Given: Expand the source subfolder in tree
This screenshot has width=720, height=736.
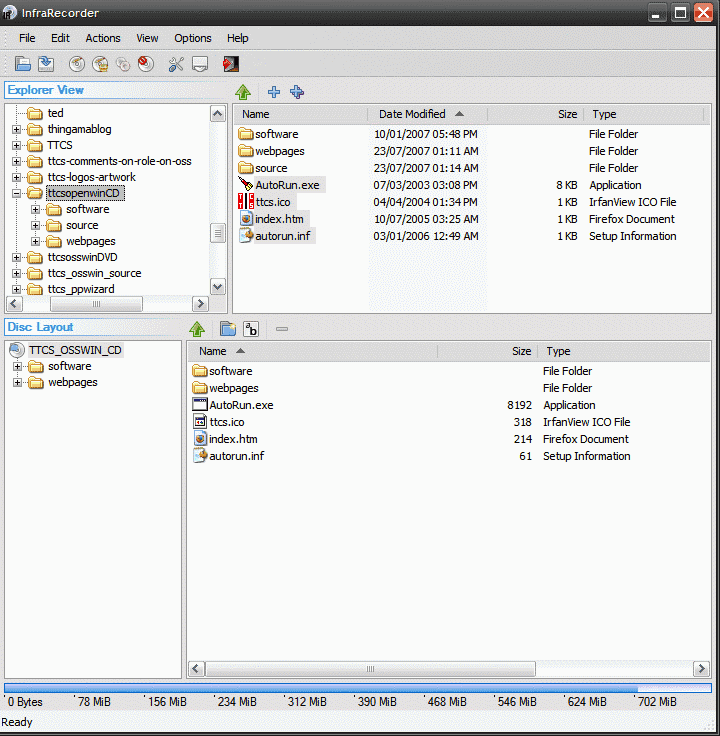Looking at the screenshot, I should point(35,225).
